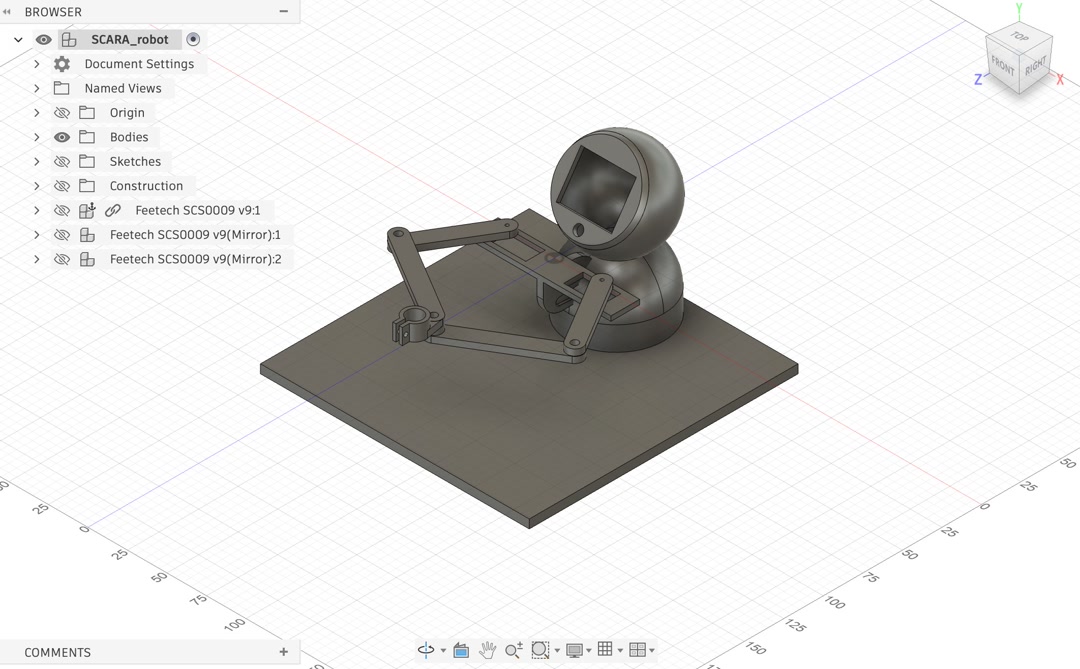Expand Feetech SCS0009 v9:1 node
1080x669 pixels.
pos(37,211)
